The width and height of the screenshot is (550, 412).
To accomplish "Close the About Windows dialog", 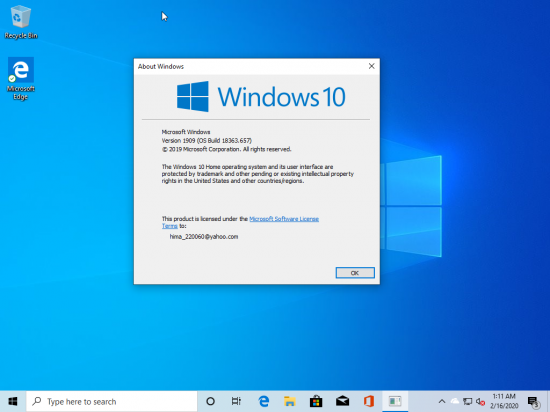I will click(371, 66).
